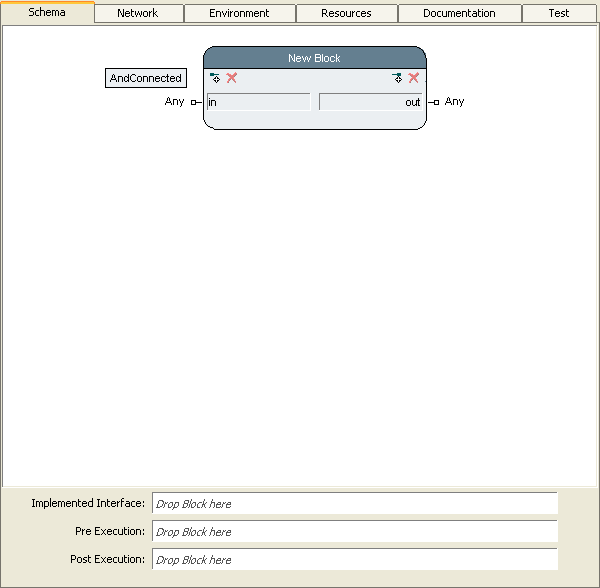Click the add output port icon
600x588 pixels.
(397, 78)
